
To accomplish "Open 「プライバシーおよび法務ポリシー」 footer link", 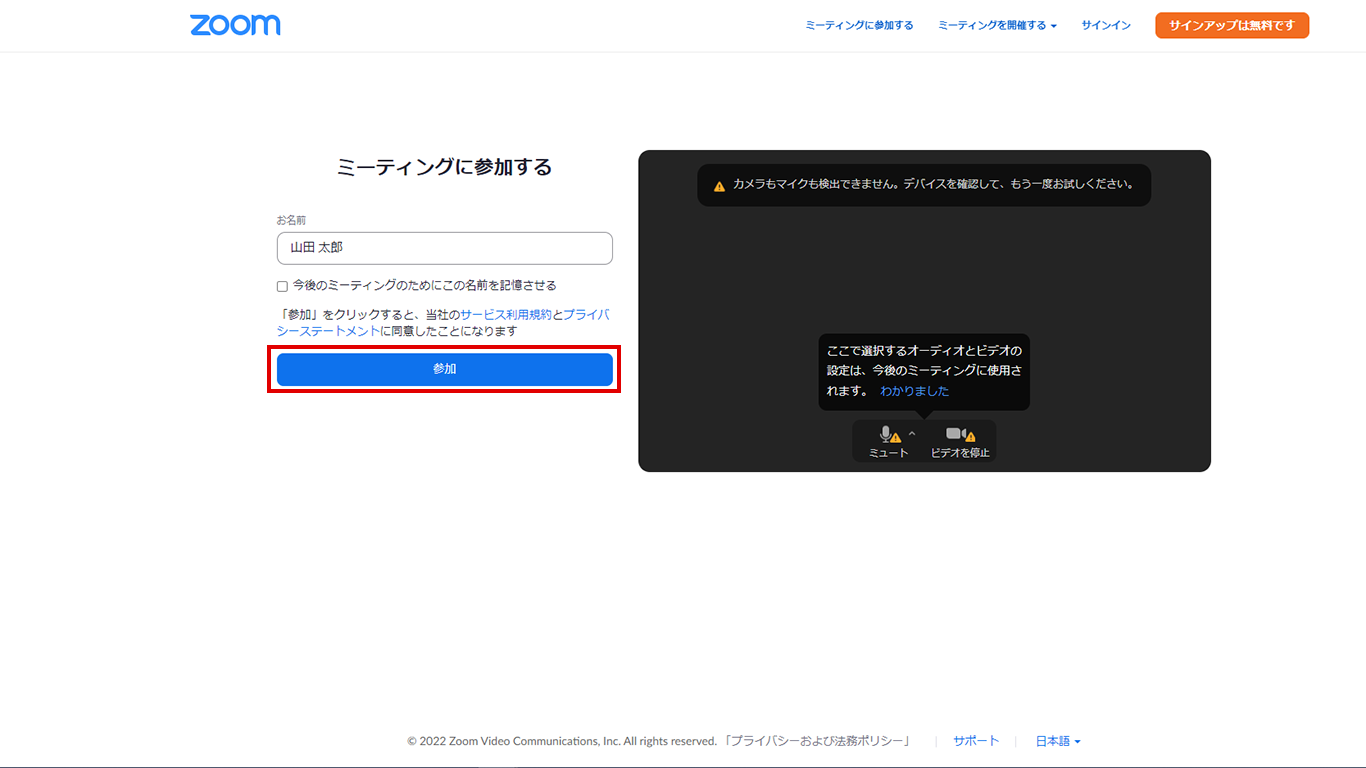I will point(818,741).
